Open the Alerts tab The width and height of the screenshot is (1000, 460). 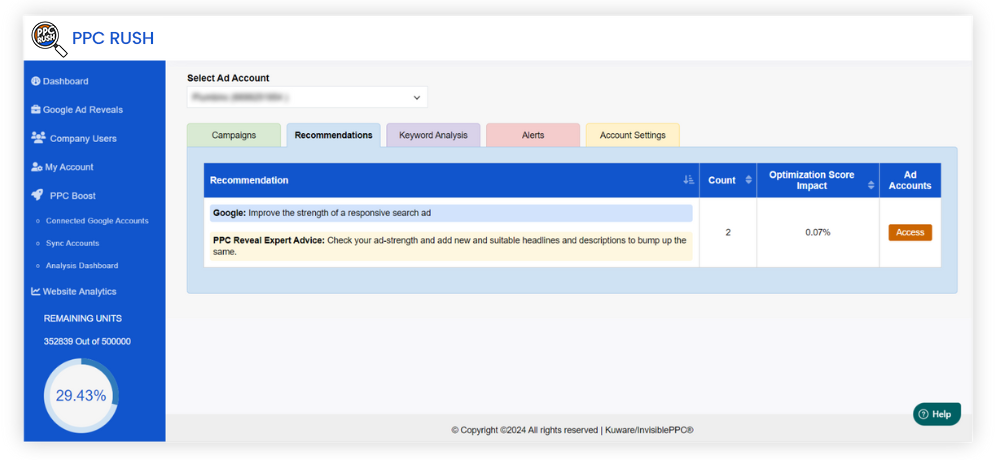coord(533,135)
